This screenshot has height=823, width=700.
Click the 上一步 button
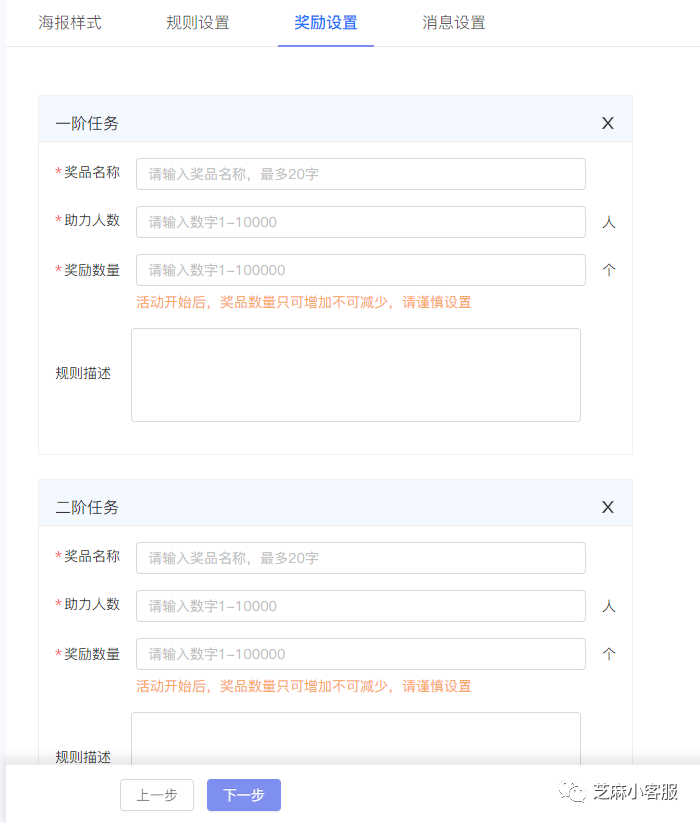coord(157,795)
